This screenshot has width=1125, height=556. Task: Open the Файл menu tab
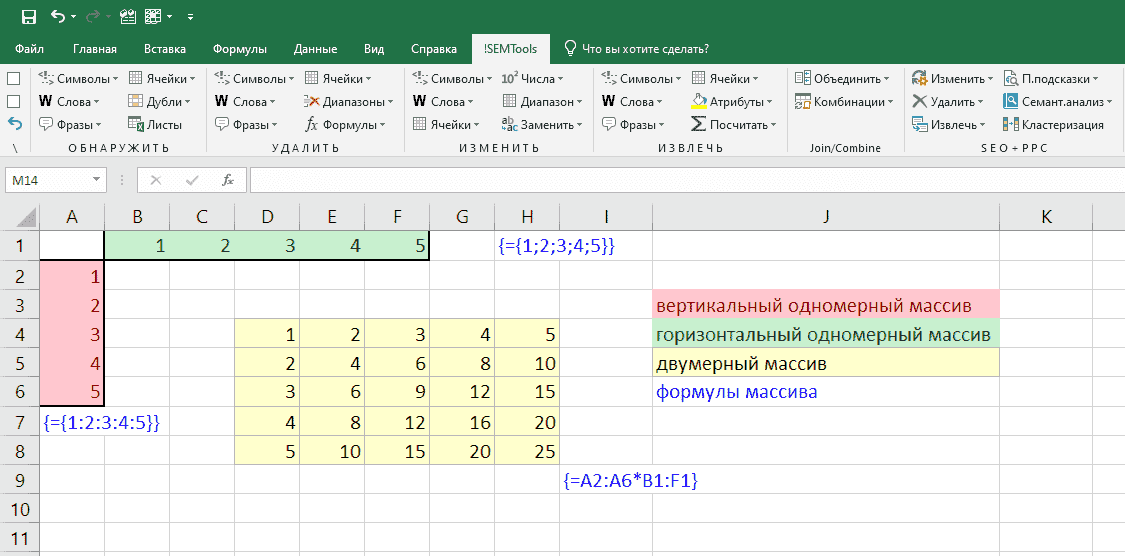click(30, 49)
